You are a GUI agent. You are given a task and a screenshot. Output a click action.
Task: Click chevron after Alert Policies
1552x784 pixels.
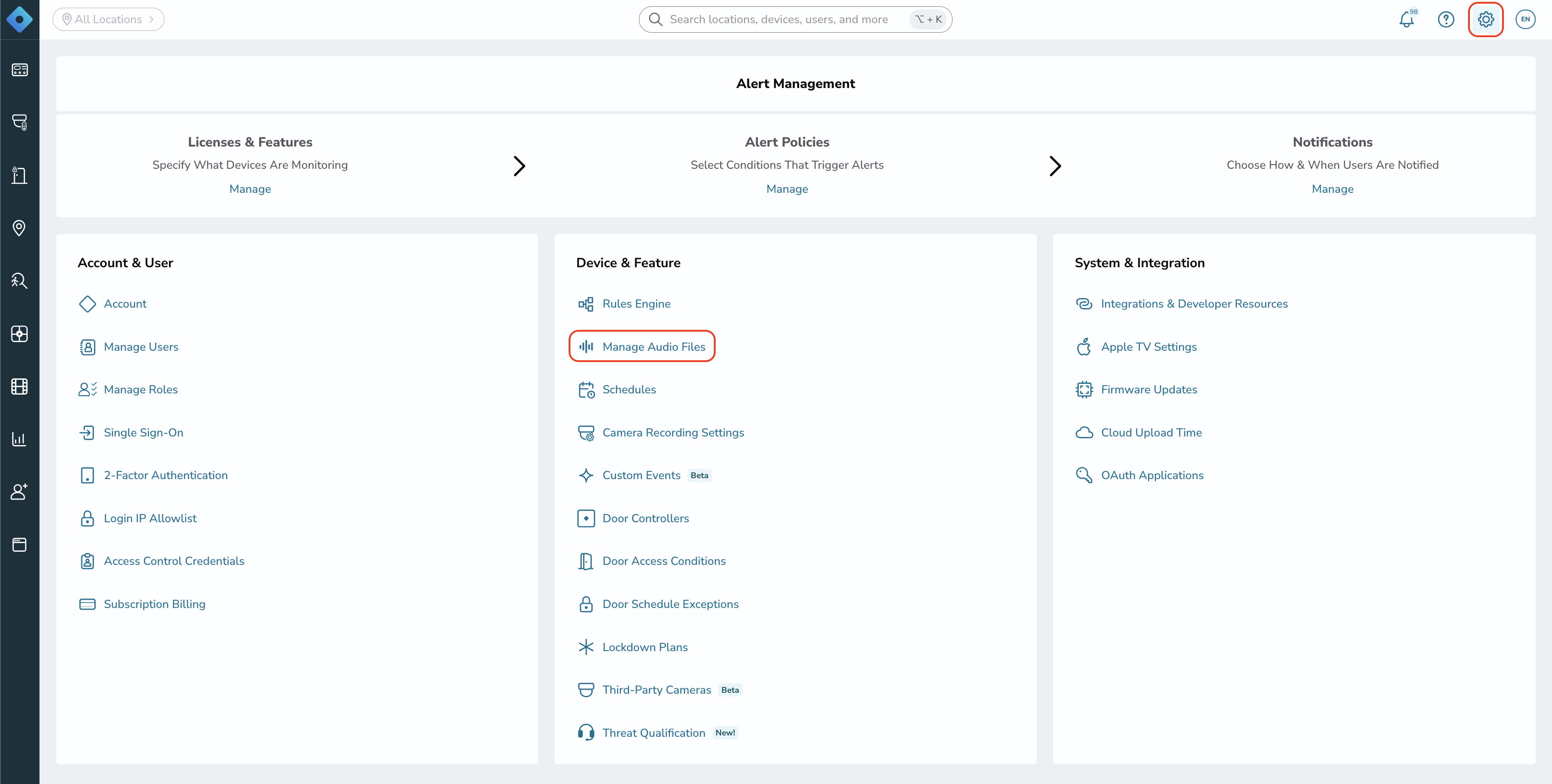point(1055,166)
